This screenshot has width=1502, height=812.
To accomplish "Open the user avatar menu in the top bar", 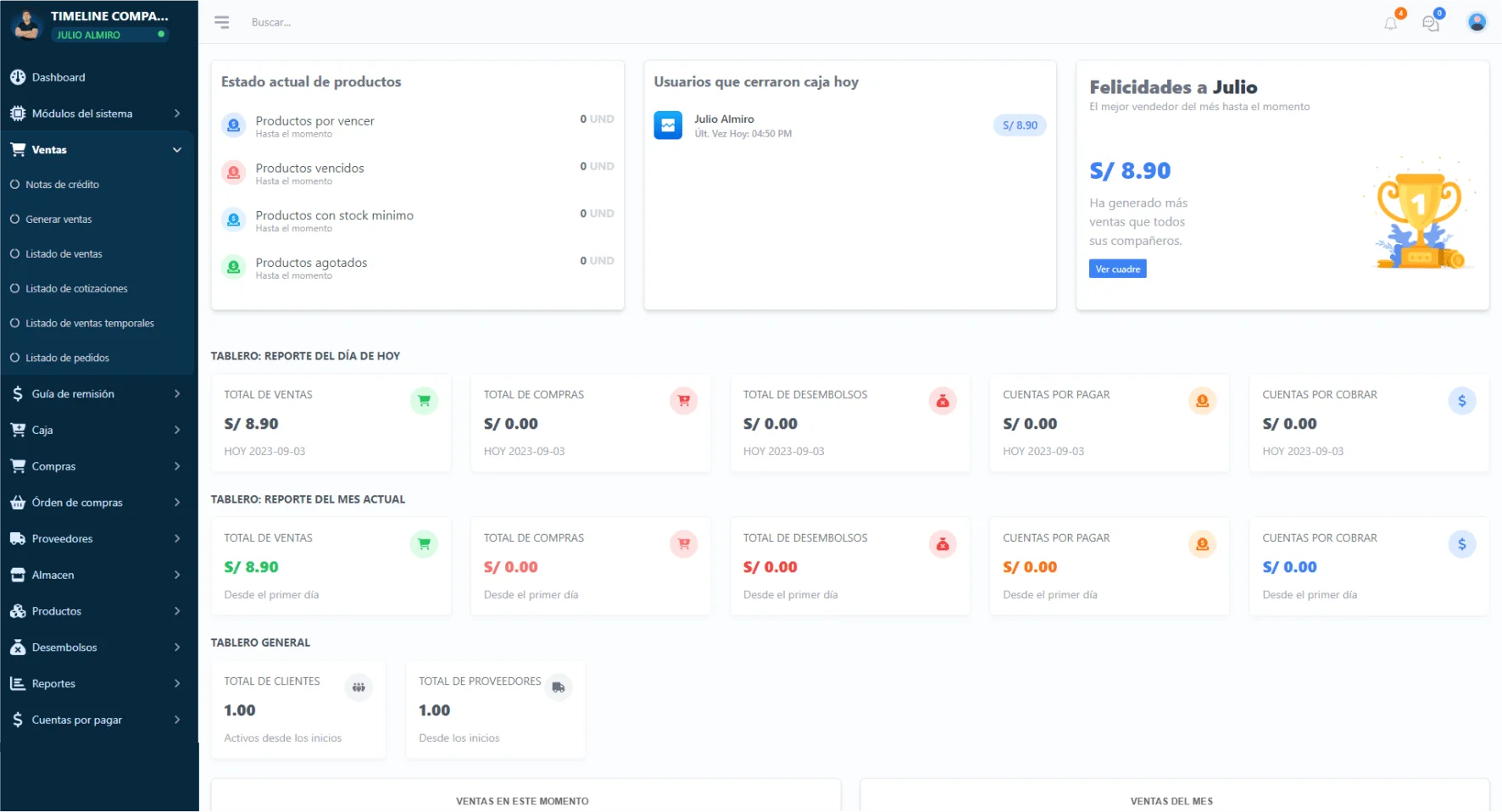I will click(x=1477, y=22).
